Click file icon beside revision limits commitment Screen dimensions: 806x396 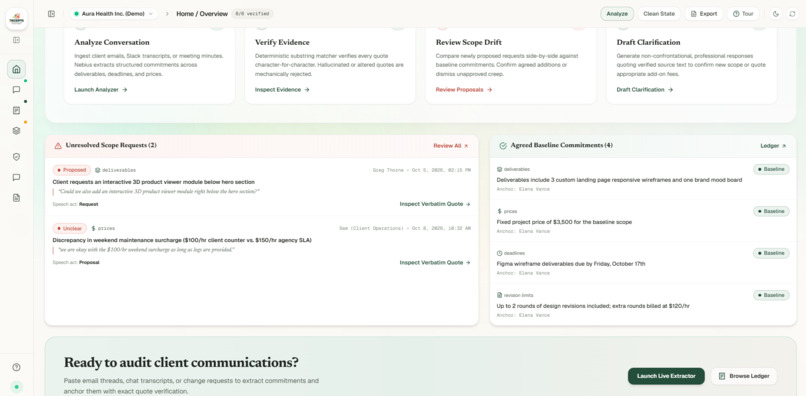pos(500,295)
